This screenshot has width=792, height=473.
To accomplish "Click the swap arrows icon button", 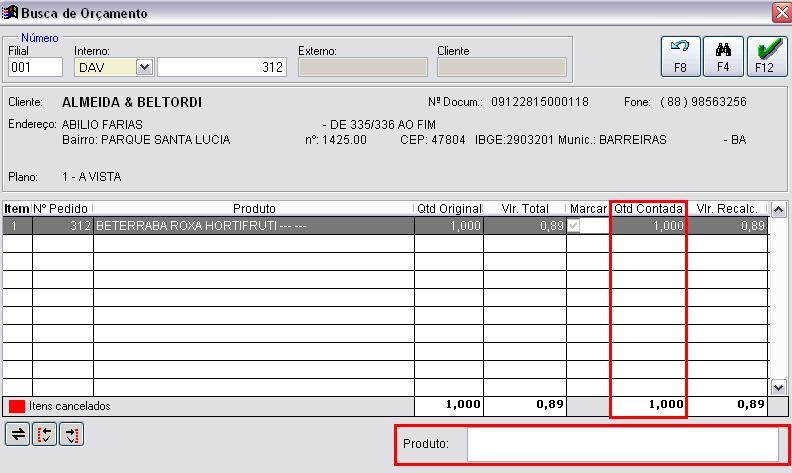I will (x=17, y=434).
